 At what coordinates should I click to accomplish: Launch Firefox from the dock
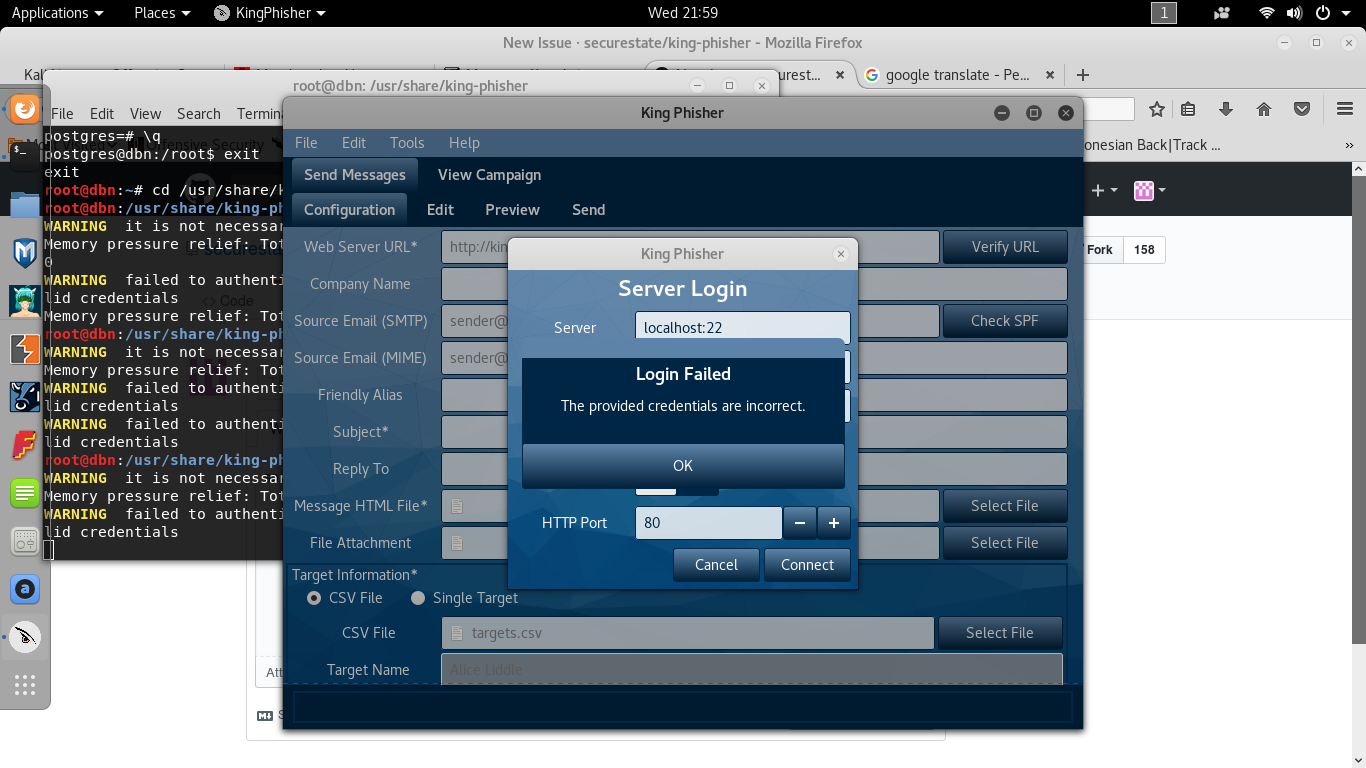(24, 109)
